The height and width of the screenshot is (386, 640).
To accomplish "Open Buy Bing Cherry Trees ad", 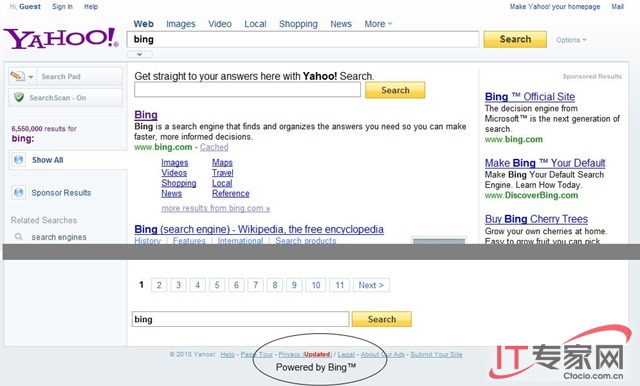I will (x=536, y=219).
